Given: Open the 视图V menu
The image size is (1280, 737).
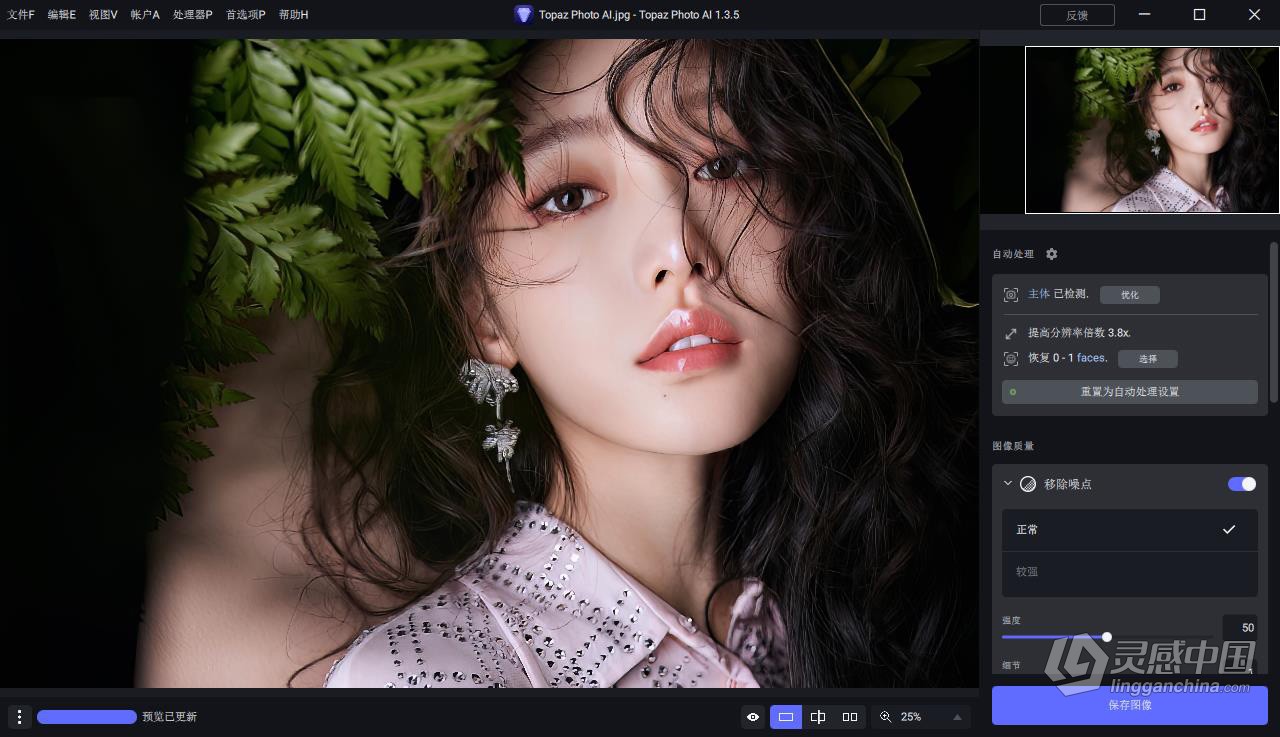Looking at the screenshot, I should [103, 15].
